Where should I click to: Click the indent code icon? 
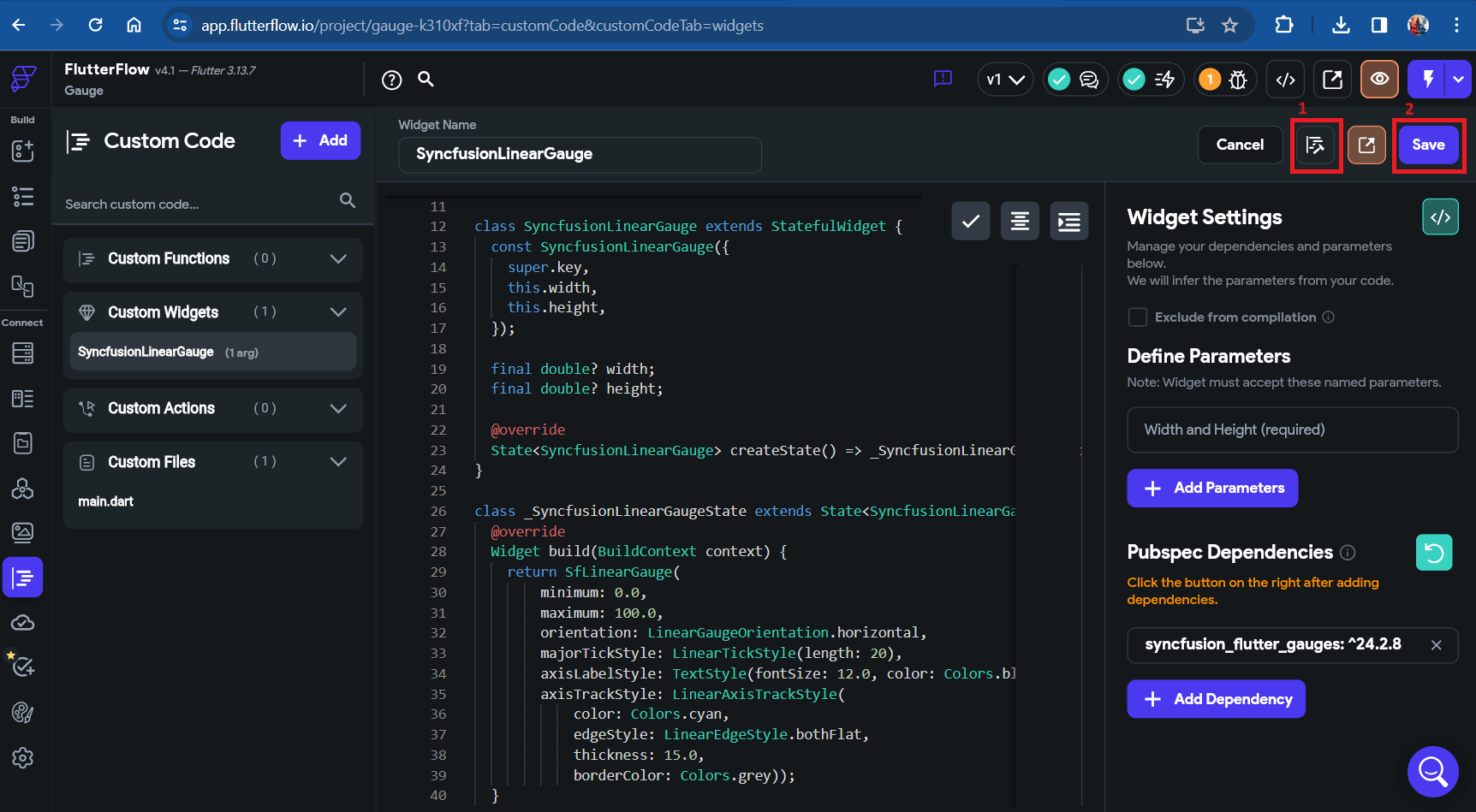(x=1069, y=222)
